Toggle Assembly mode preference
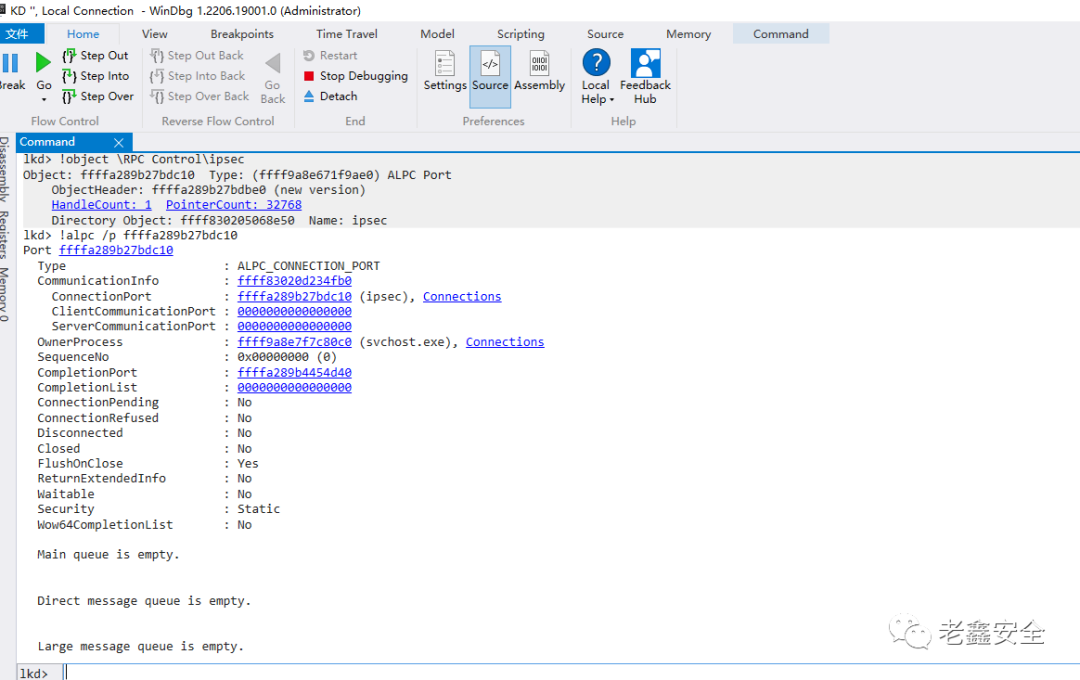Viewport: 1080px width, 680px height. 539,71
